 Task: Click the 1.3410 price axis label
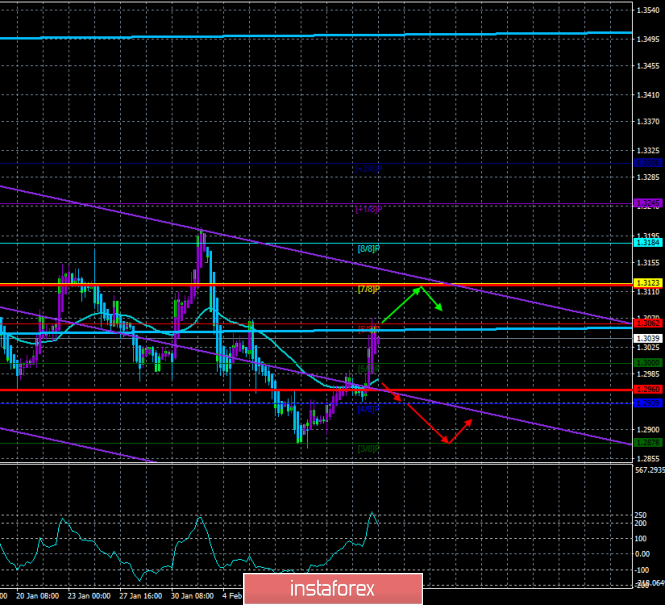point(648,95)
